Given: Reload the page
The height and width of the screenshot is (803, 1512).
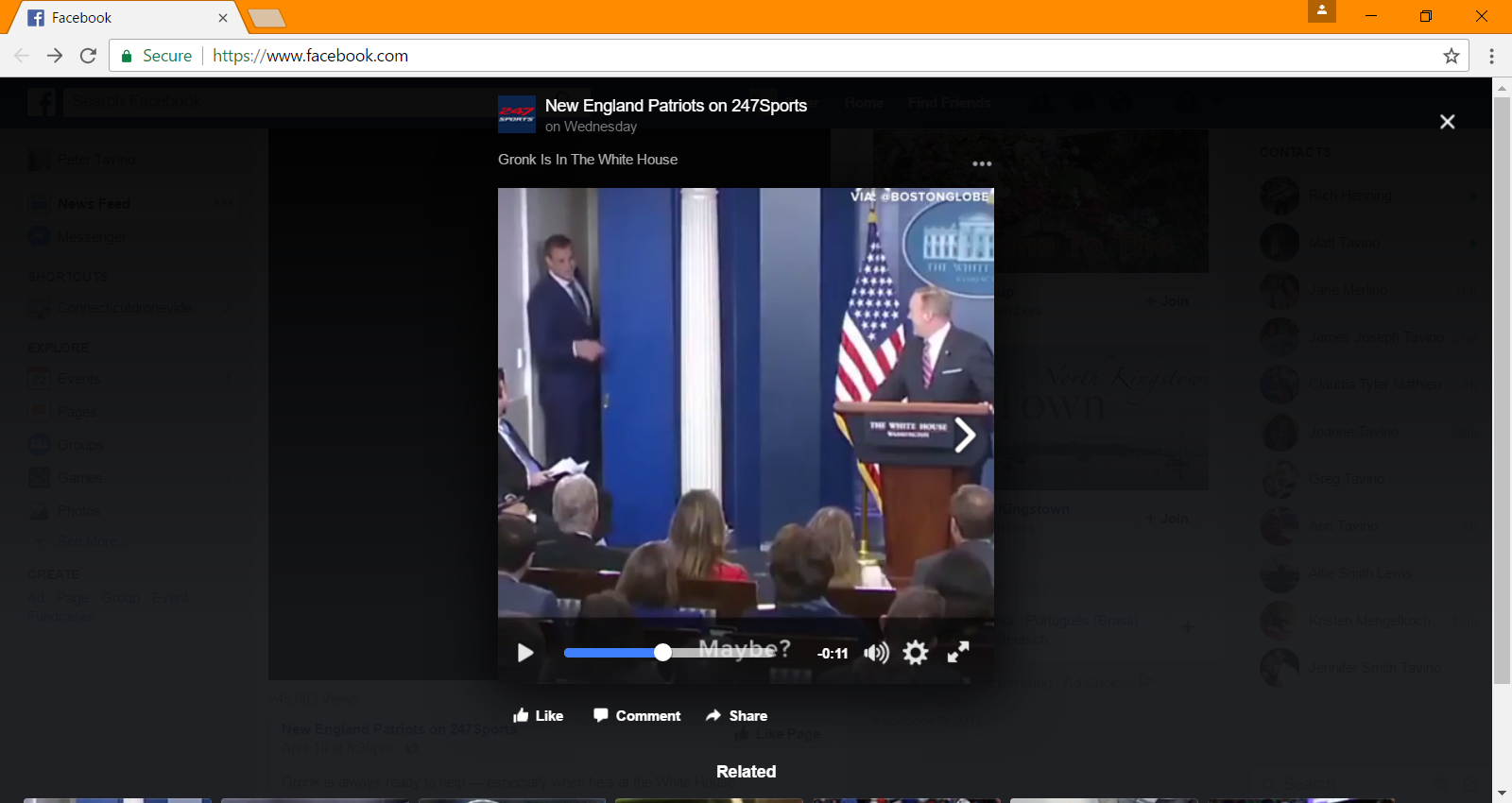Looking at the screenshot, I should [x=88, y=56].
